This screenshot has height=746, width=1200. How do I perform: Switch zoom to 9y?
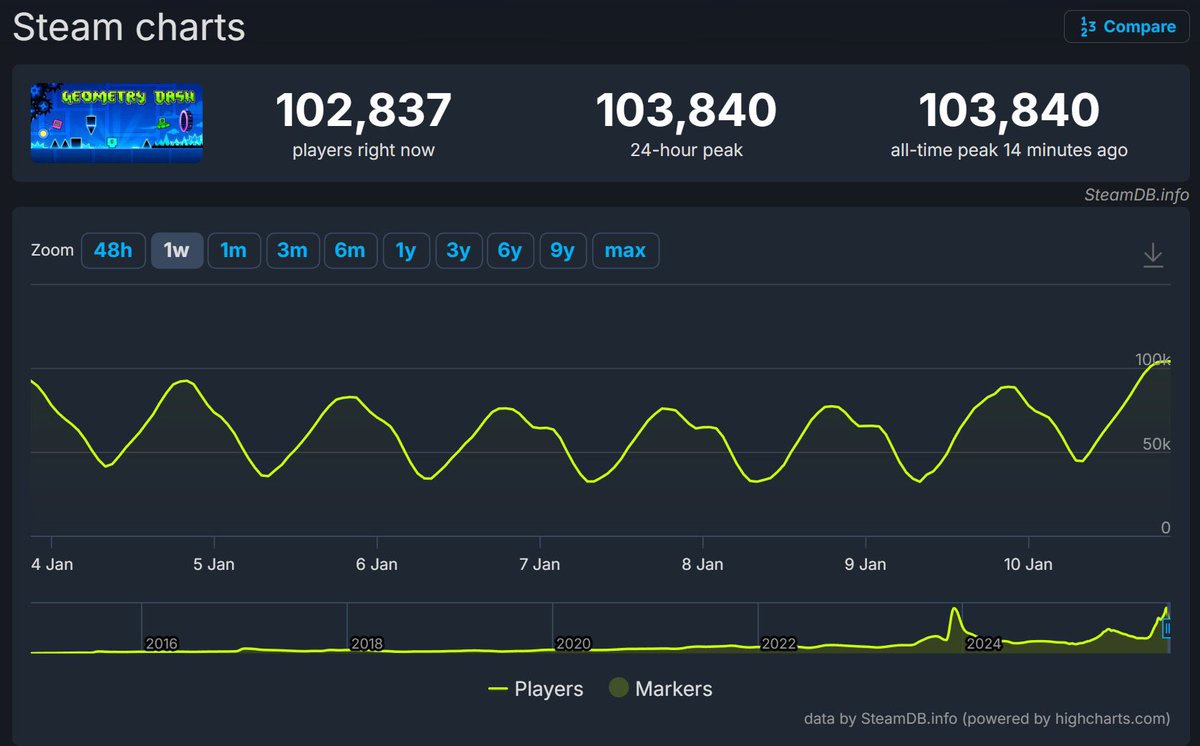[x=562, y=250]
